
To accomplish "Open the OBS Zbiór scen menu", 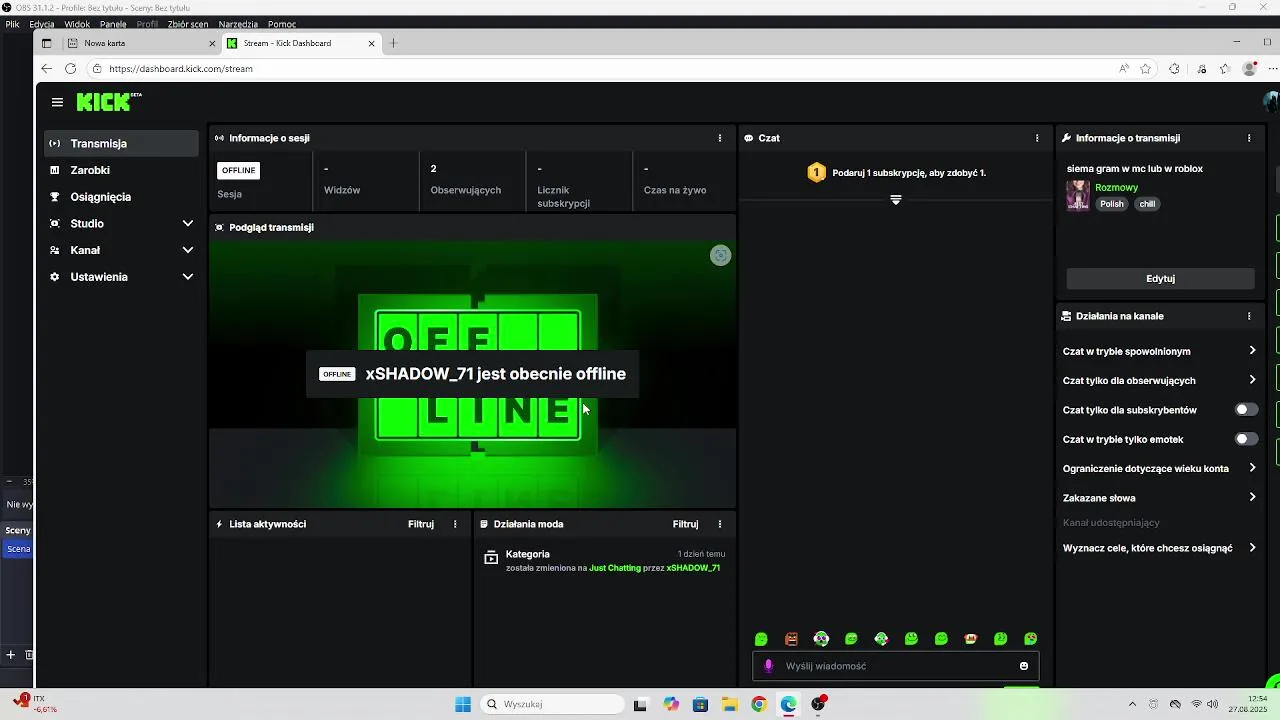I will click(x=187, y=23).
